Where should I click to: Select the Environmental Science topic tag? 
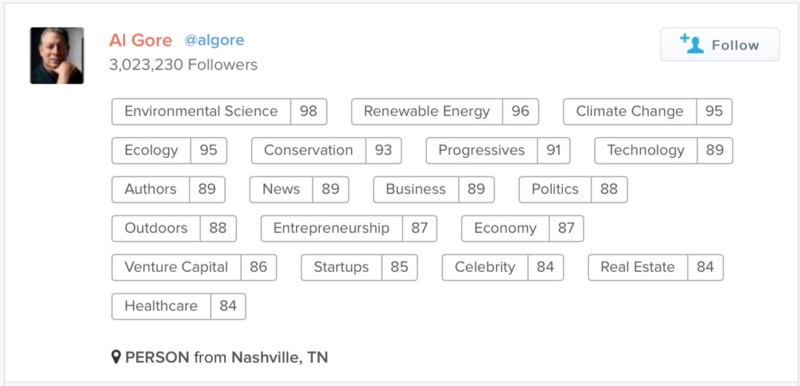click(x=219, y=112)
